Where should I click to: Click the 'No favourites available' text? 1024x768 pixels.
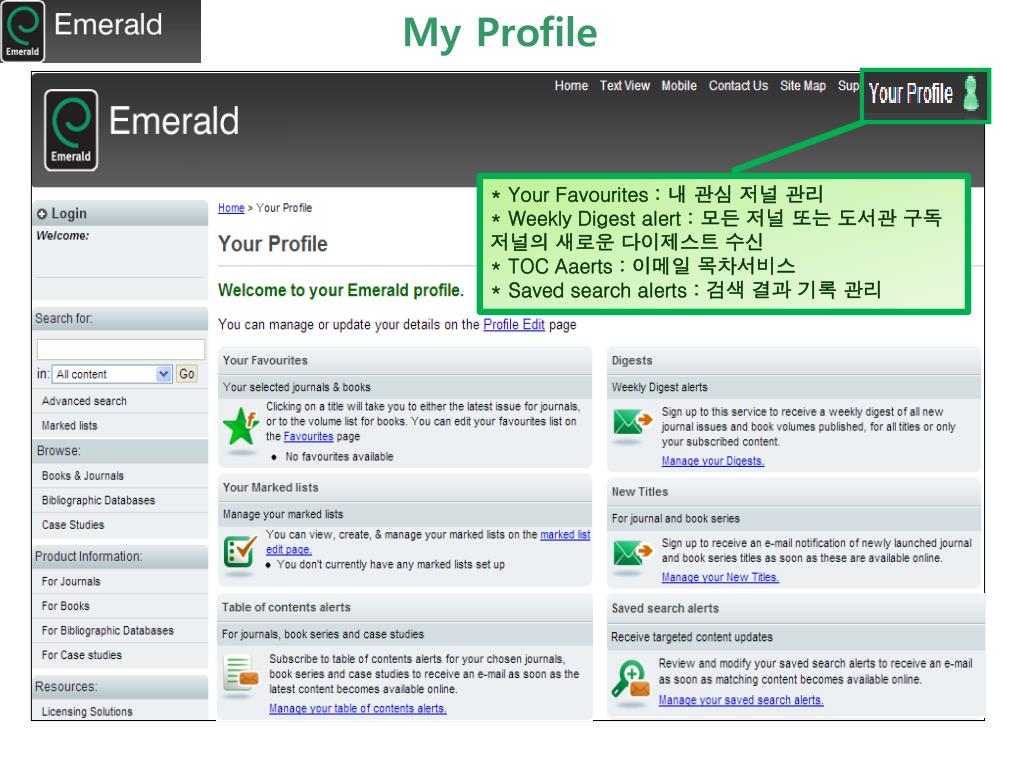339,456
